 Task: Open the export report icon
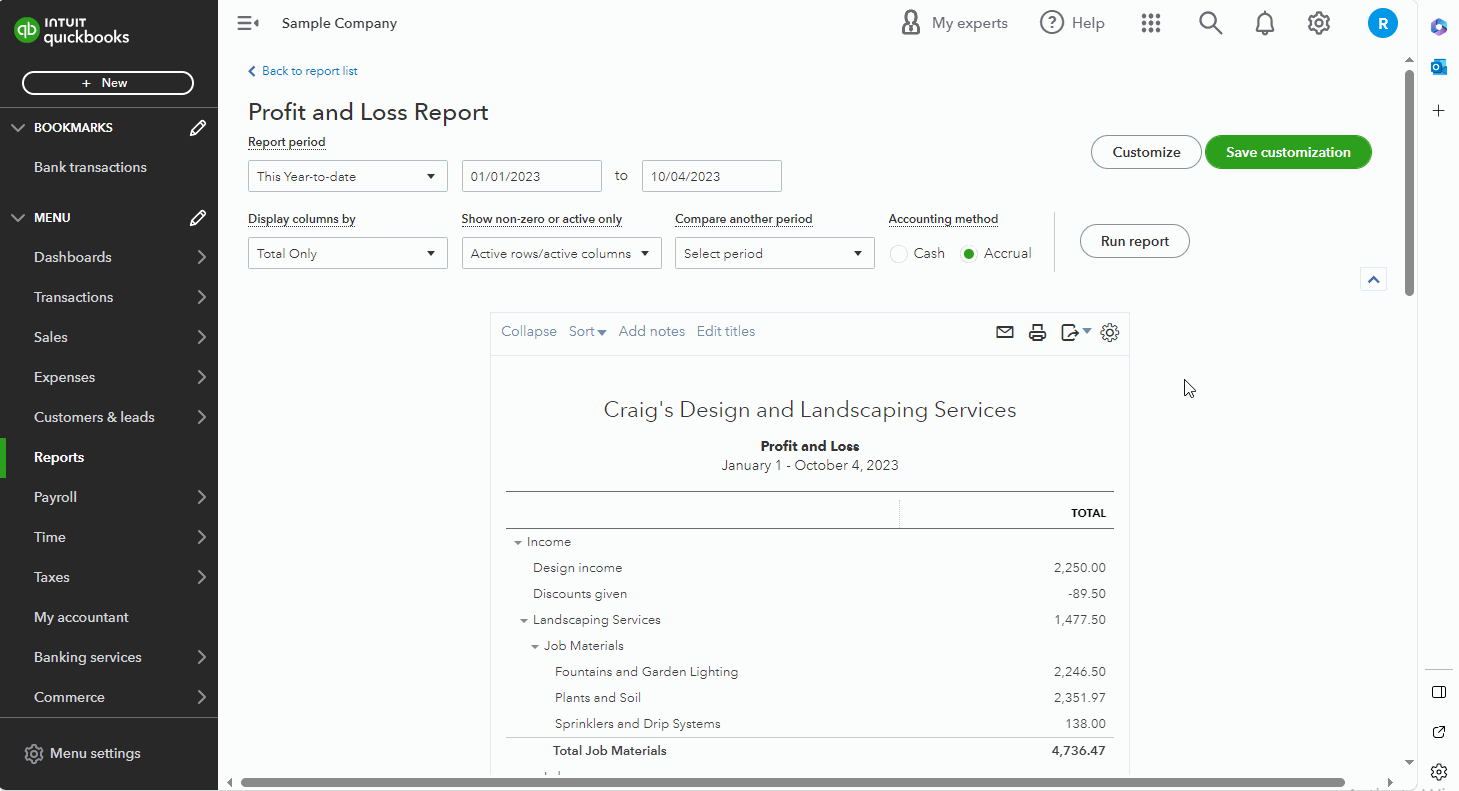(x=1070, y=331)
